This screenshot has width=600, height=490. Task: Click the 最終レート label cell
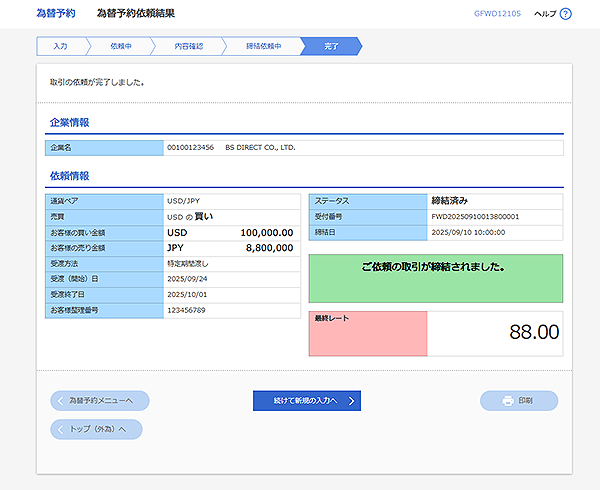pyautogui.click(x=368, y=334)
